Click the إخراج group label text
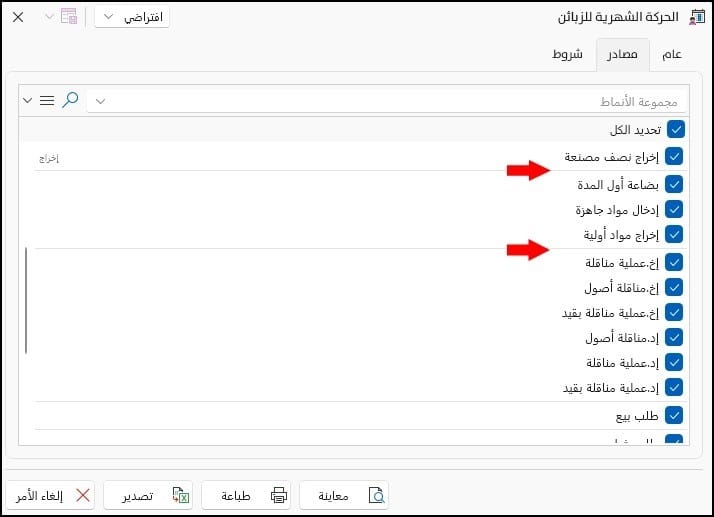Image resolution: width=714 pixels, height=517 pixels. click(49, 158)
